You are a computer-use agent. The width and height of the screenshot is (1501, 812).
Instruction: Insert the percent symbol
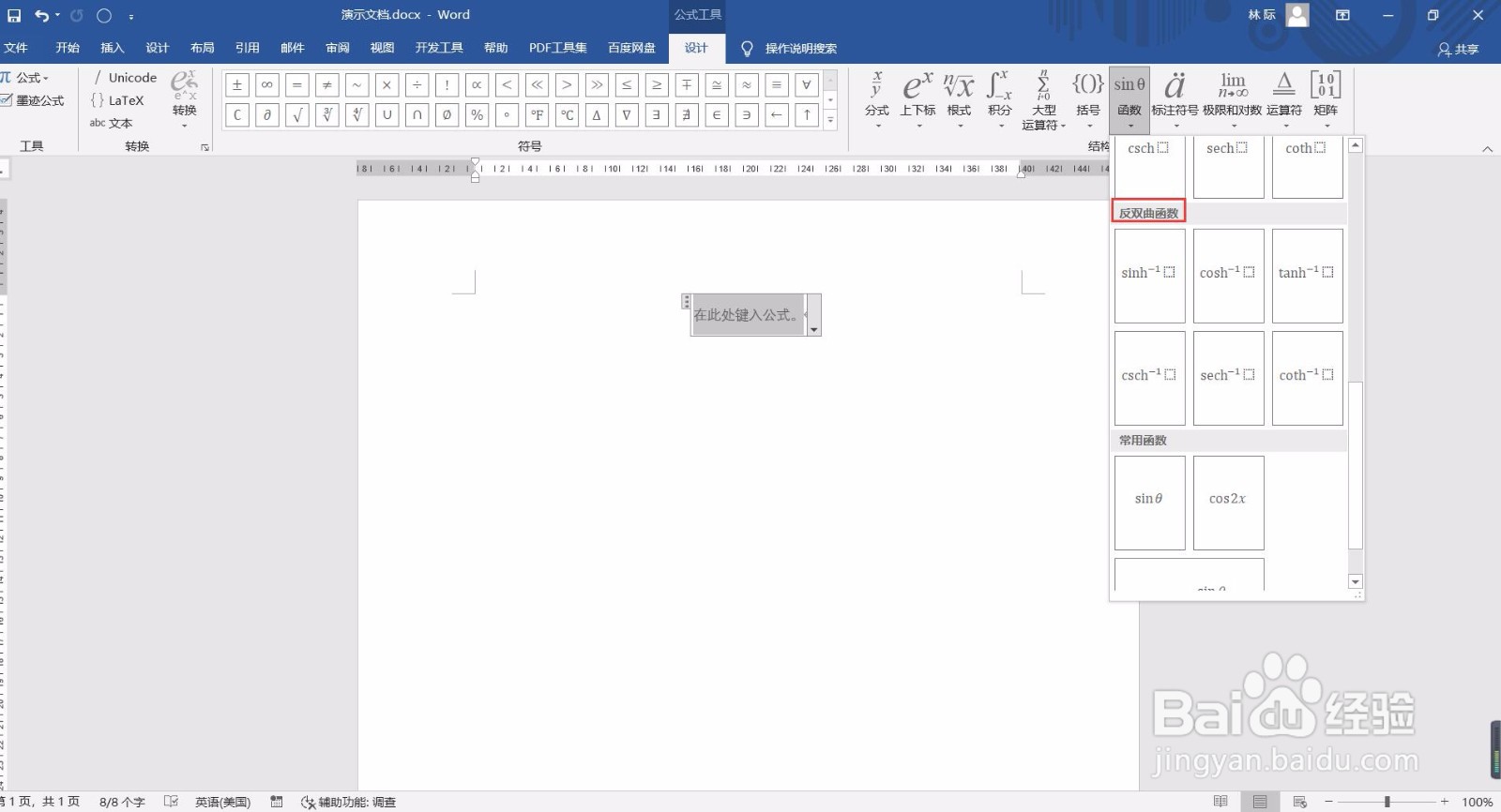pos(478,115)
